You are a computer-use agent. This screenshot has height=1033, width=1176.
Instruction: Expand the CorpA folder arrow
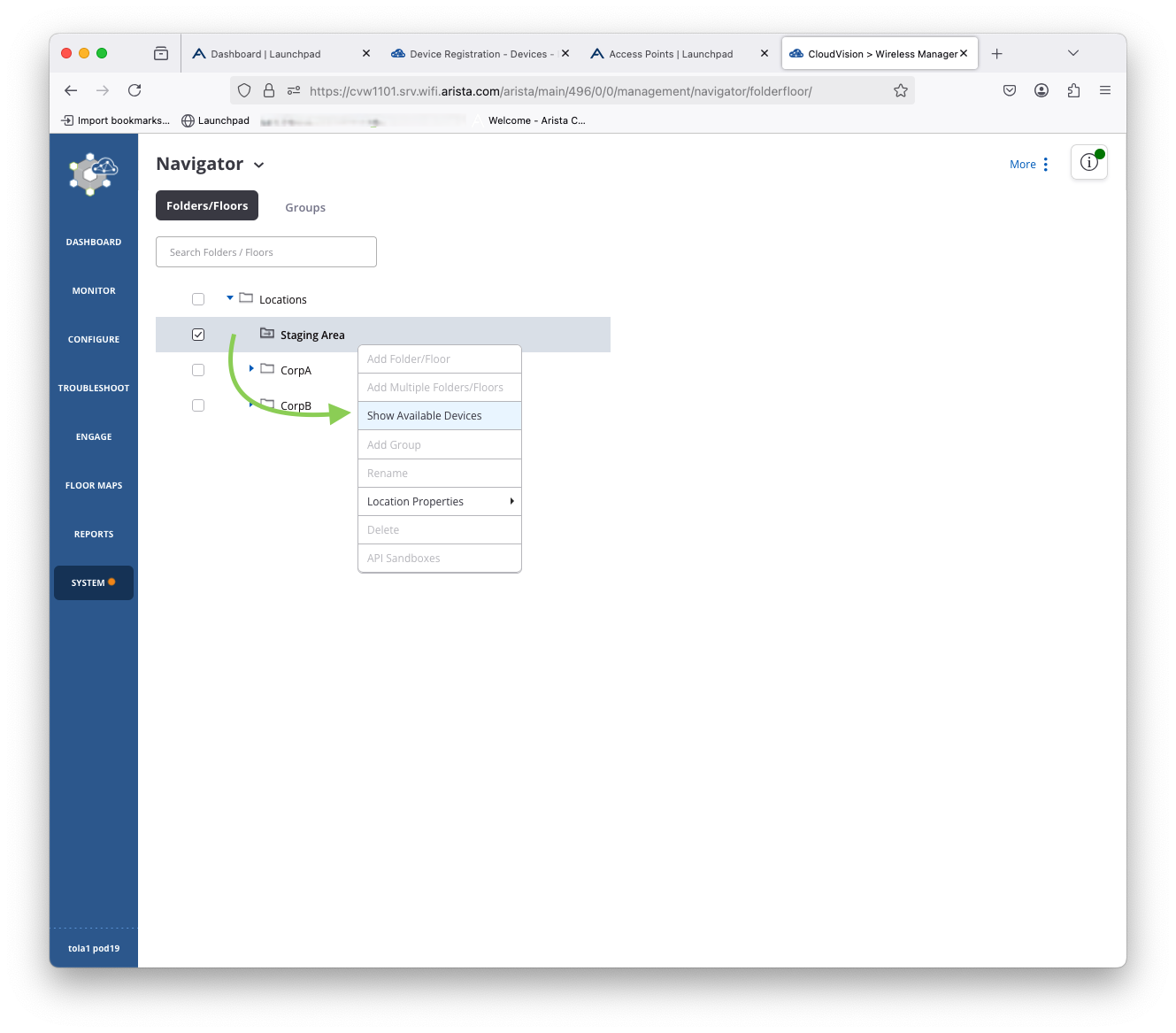tap(251, 368)
